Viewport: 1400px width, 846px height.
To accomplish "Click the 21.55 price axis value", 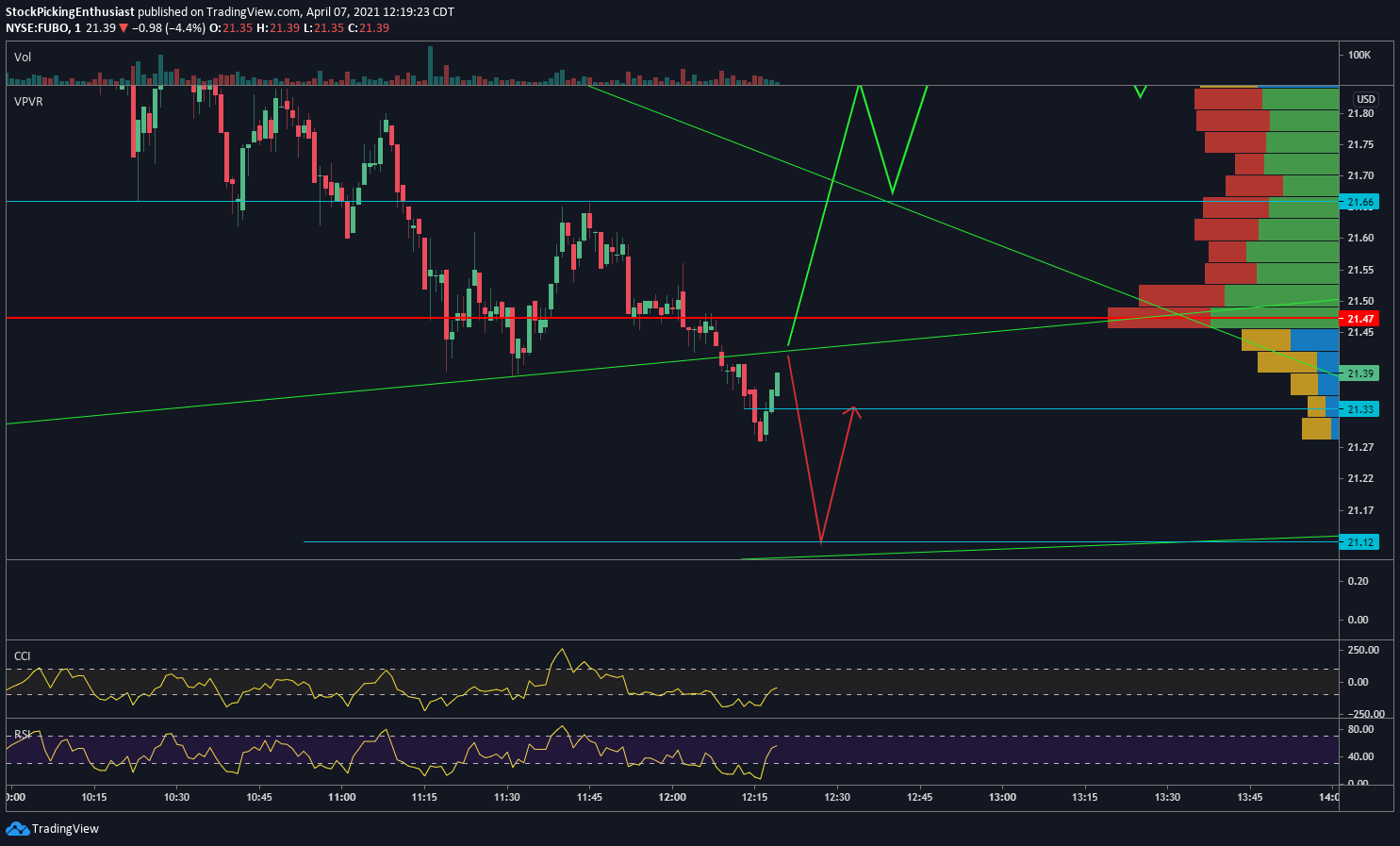I will pyautogui.click(x=1360, y=270).
